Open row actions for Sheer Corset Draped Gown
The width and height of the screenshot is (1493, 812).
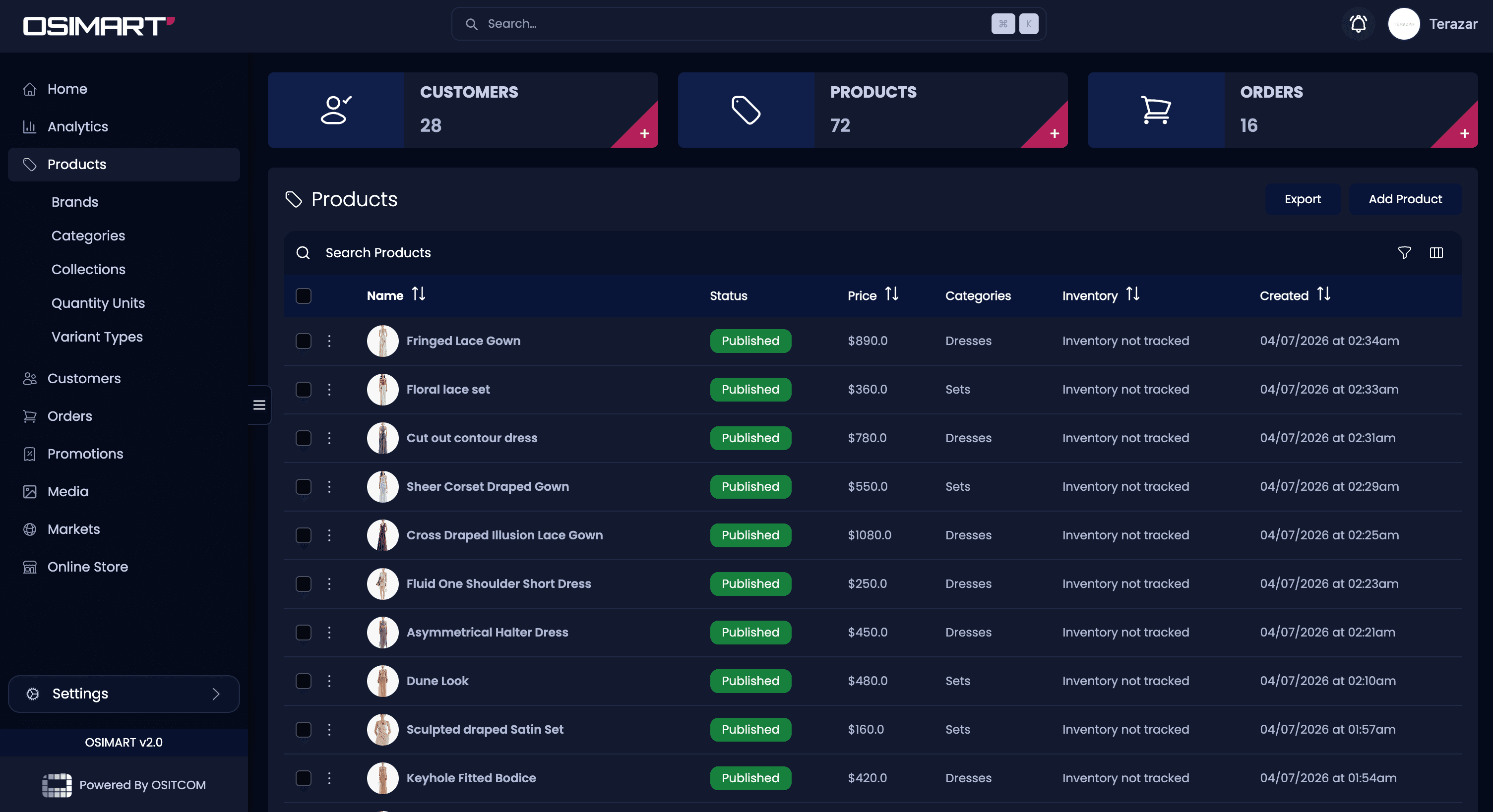tap(329, 486)
